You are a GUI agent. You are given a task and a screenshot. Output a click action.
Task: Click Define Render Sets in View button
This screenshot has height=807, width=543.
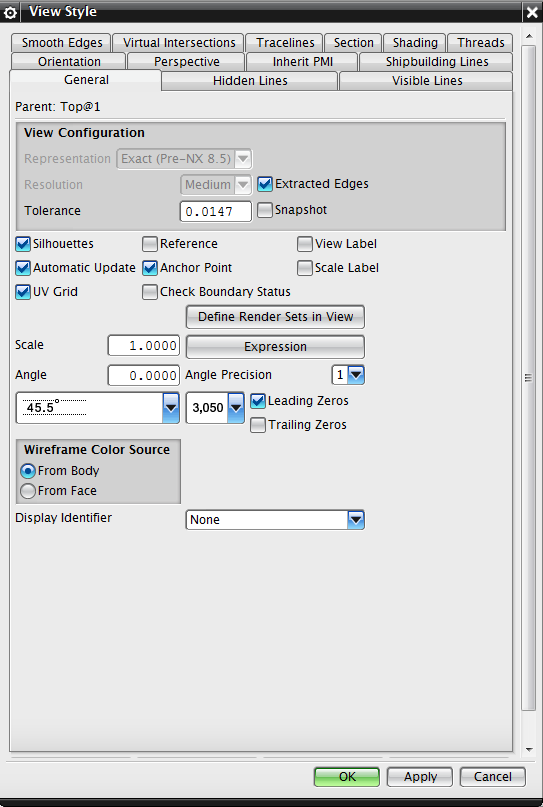tap(275, 317)
